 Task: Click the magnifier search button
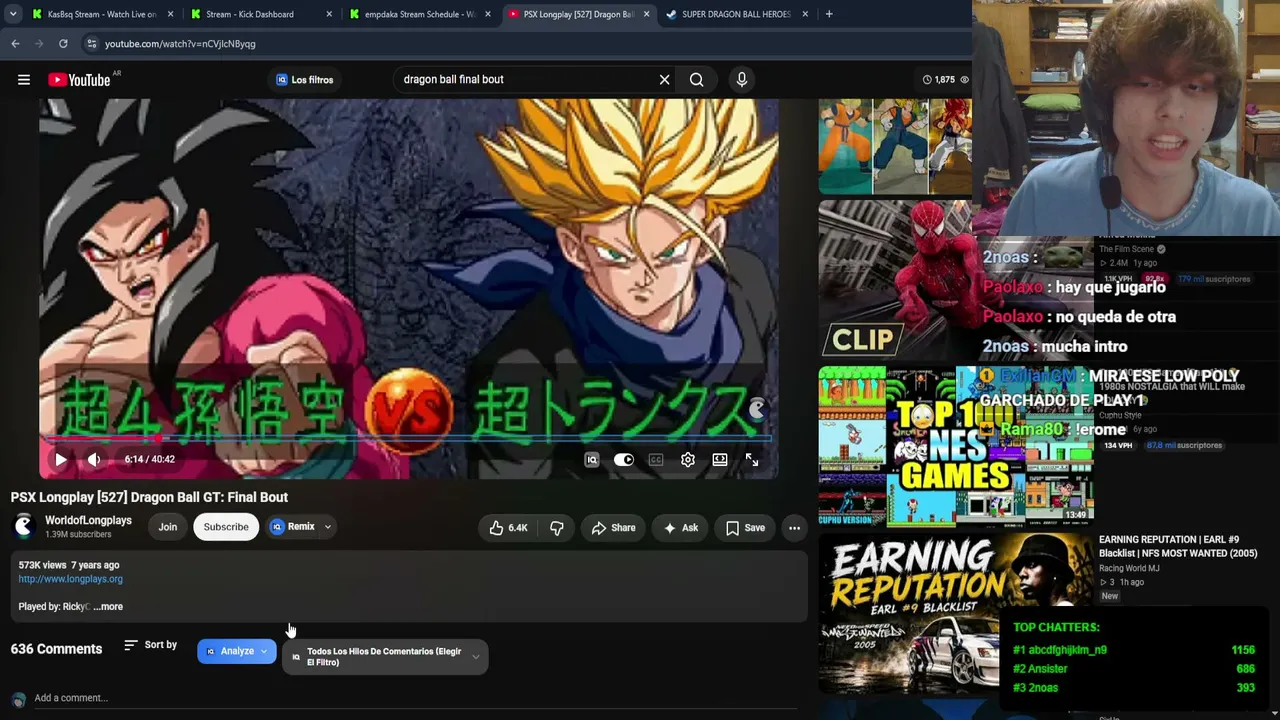(696, 80)
